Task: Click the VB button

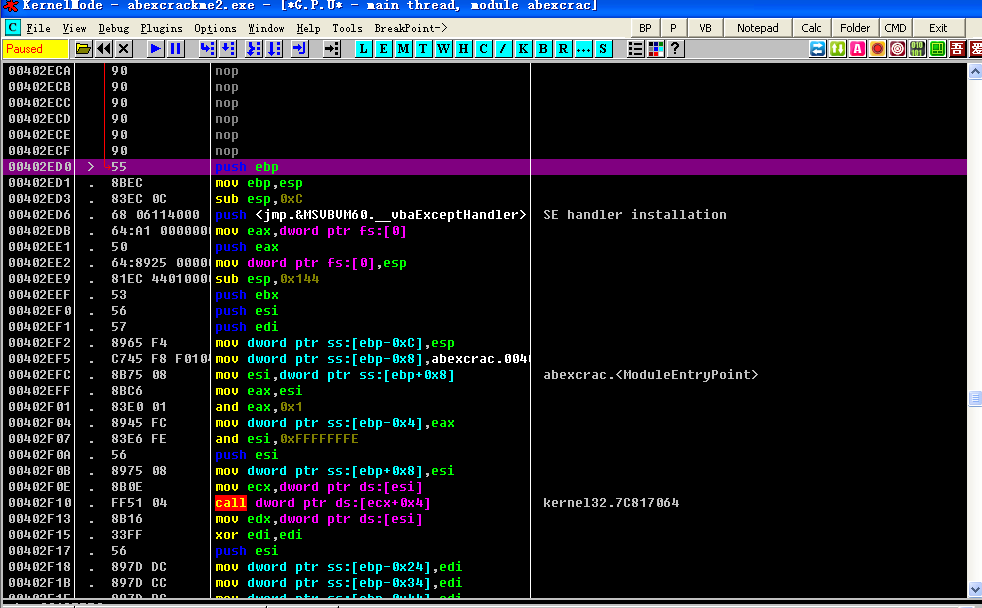Action: click(x=705, y=28)
